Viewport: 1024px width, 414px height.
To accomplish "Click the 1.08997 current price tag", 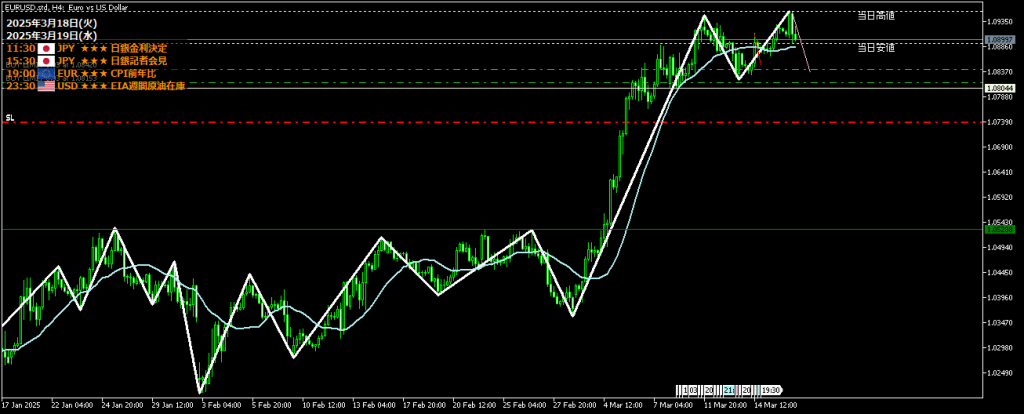I will [1000, 40].
